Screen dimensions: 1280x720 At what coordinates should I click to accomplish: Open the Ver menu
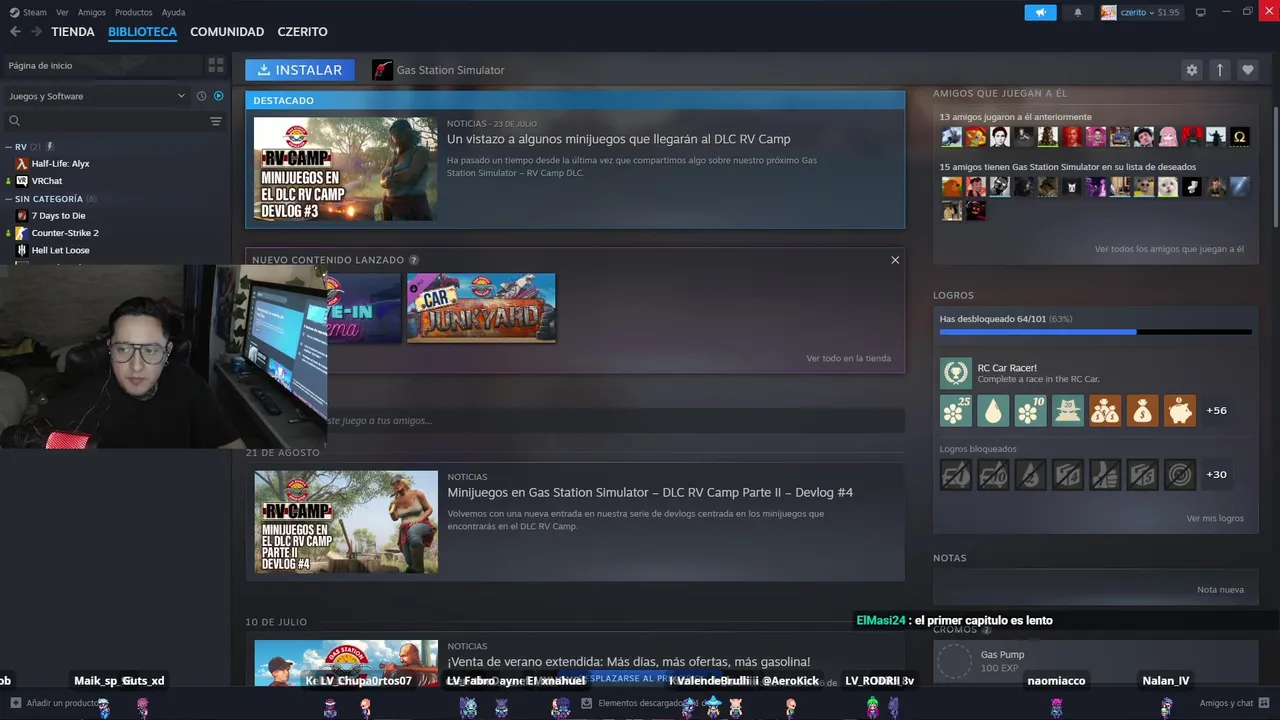(x=62, y=12)
